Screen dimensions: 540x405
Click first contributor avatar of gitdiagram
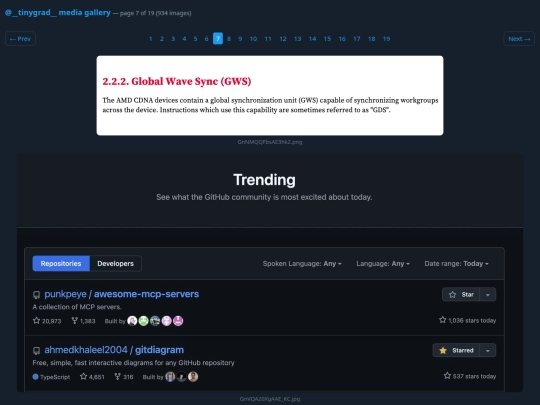(170, 376)
